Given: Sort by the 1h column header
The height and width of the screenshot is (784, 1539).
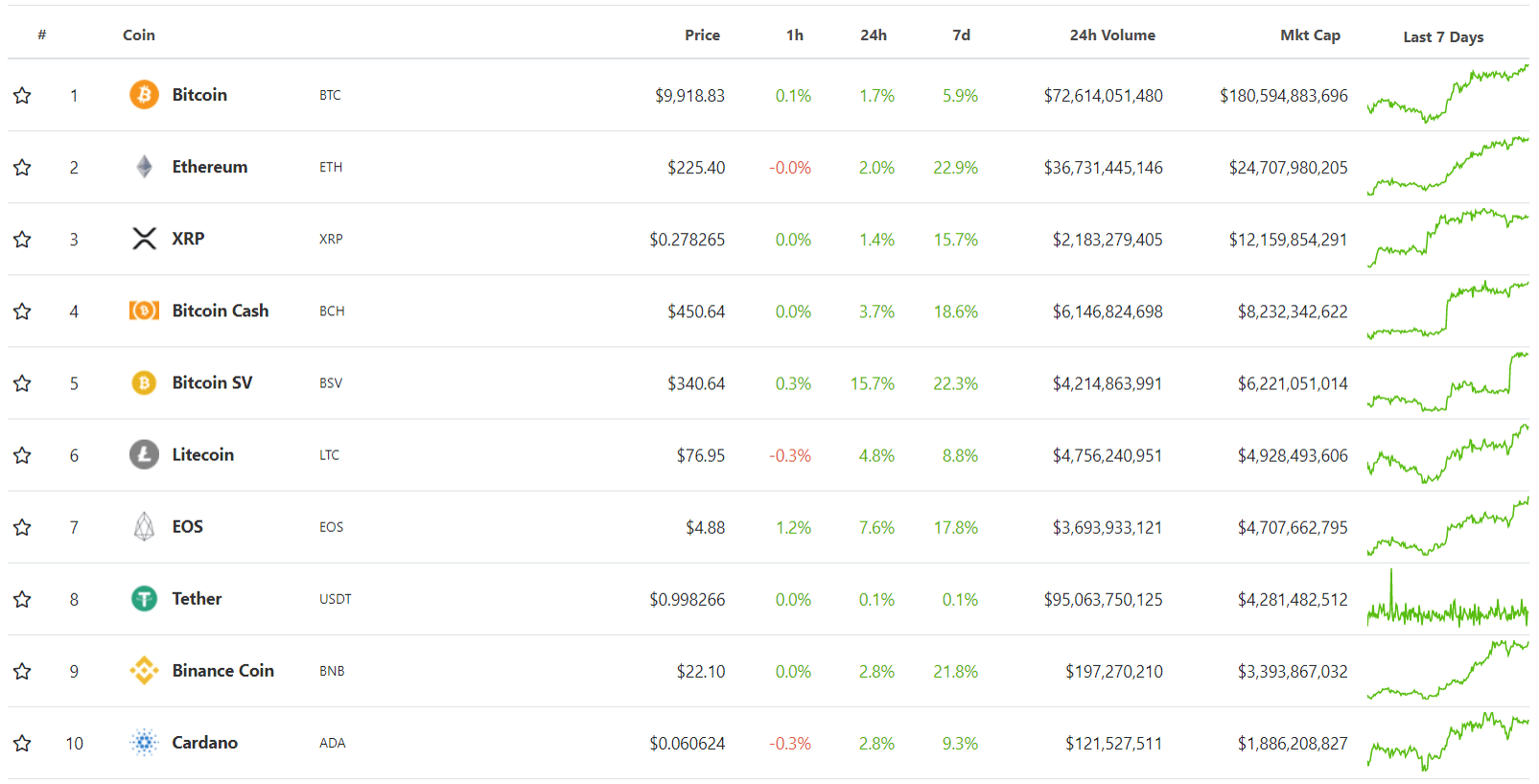Looking at the screenshot, I should 795,35.
